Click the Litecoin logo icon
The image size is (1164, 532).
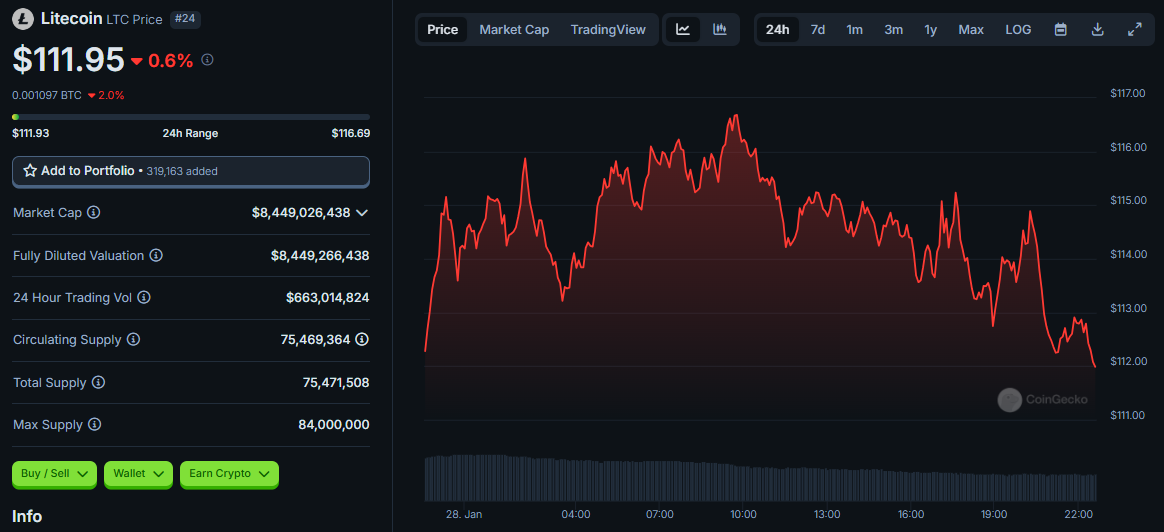point(23,17)
